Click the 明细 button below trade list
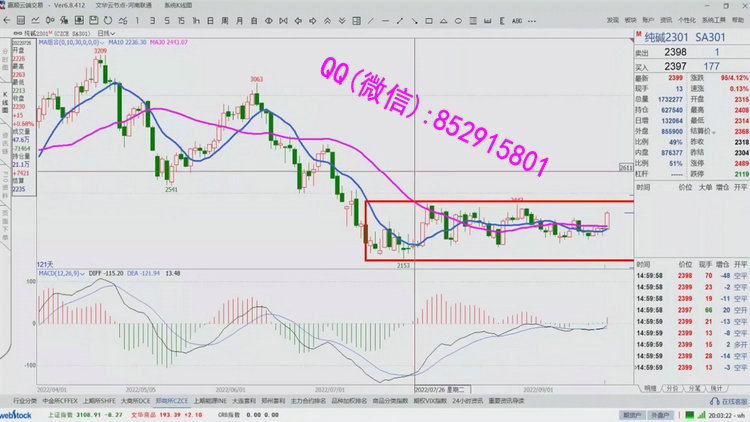 pyautogui.click(x=651, y=387)
